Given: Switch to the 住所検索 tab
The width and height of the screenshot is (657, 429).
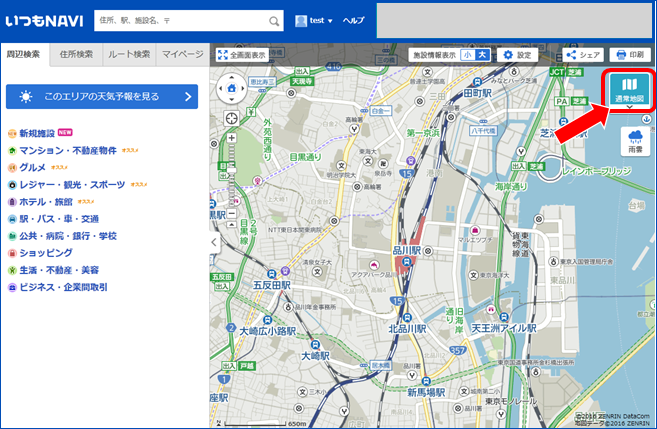Looking at the screenshot, I should pyautogui.click(x=76, y=54).
